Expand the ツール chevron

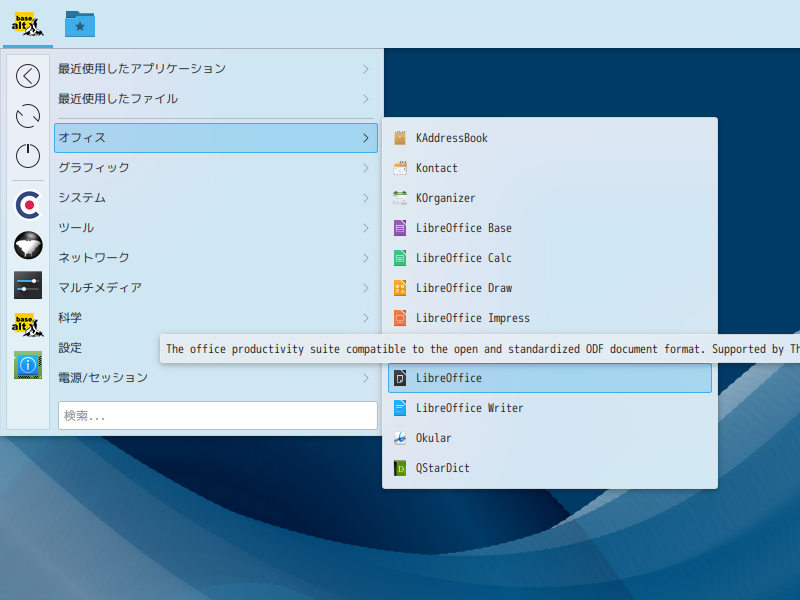(366, 228)
